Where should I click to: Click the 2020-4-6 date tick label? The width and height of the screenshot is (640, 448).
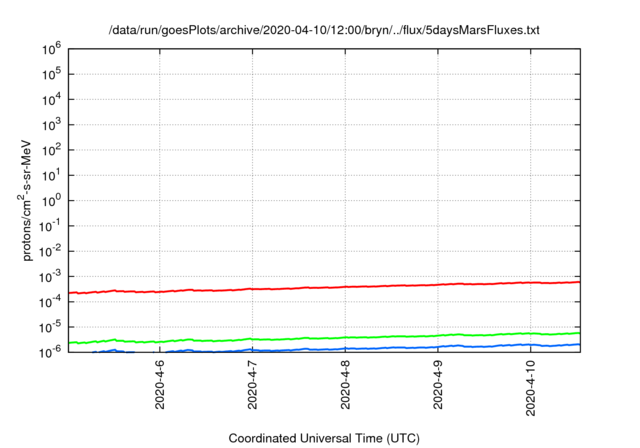click(160, 385)
